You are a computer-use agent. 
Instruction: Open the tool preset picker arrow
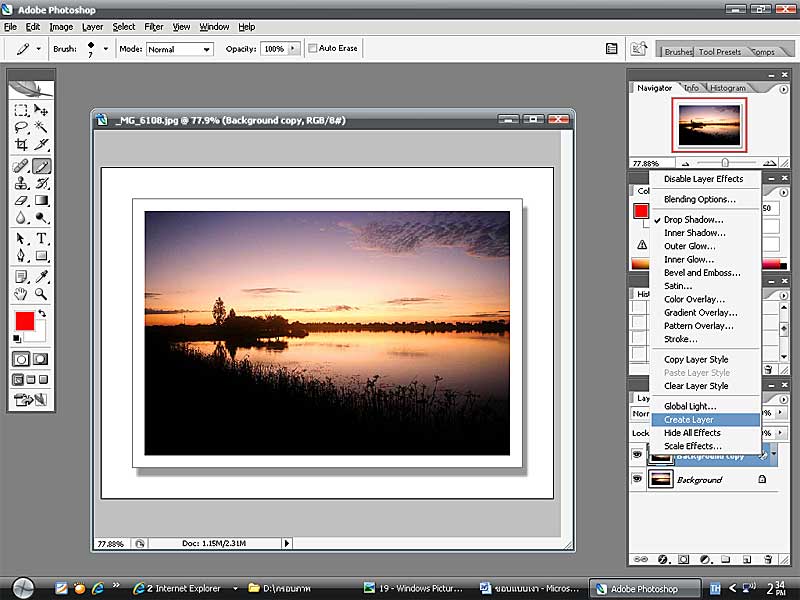(x=39, y=49)
